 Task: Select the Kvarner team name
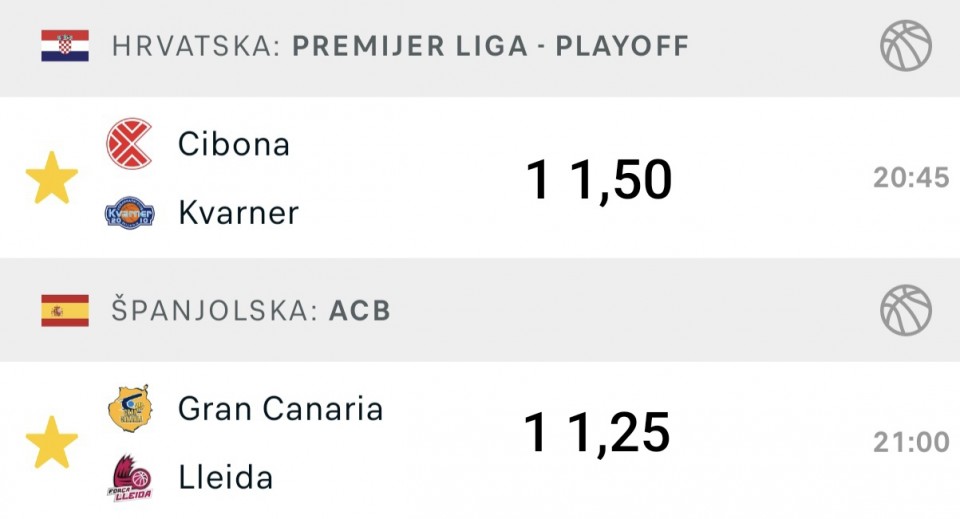[x=238, y=213]
